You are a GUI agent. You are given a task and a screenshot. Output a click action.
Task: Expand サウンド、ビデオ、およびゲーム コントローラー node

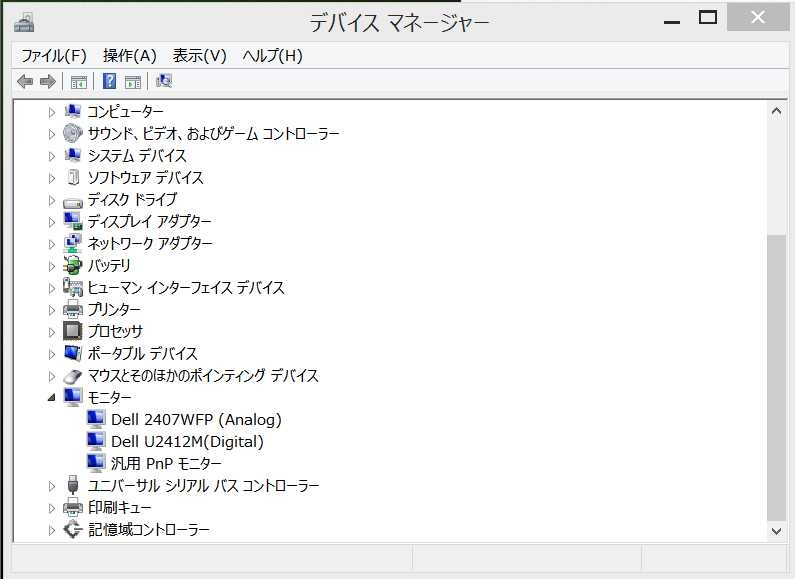click(x=52, y=134)
